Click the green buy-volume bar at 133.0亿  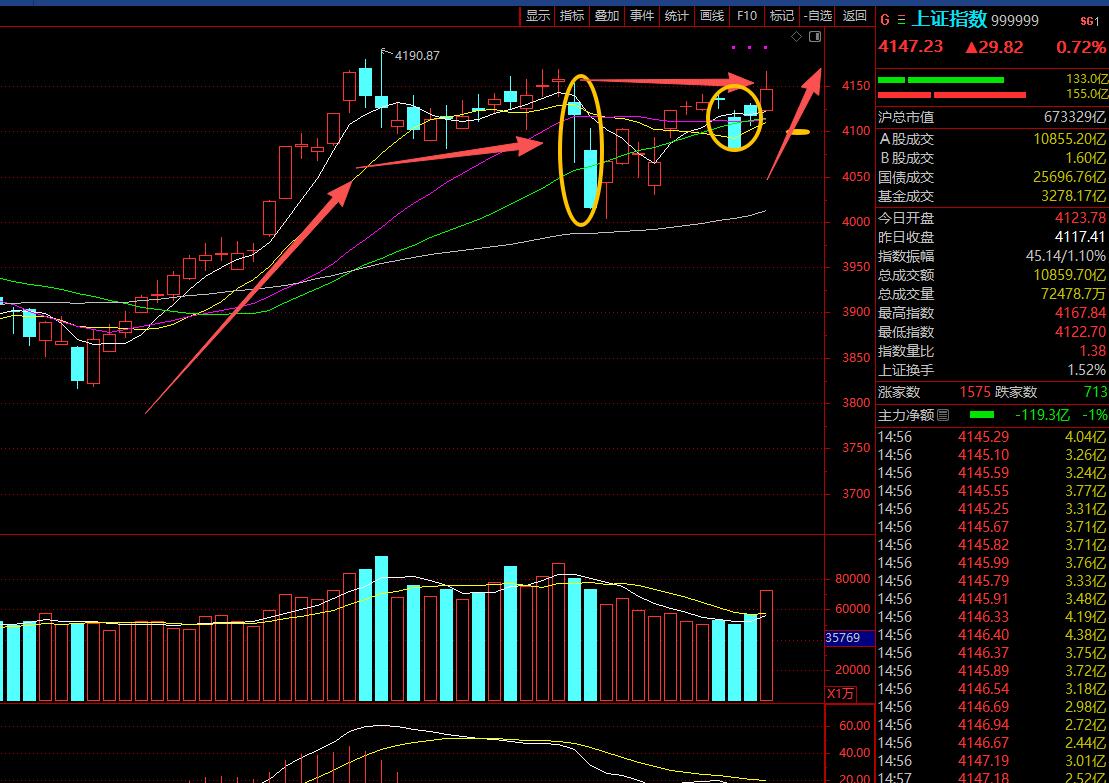[940, 80]
